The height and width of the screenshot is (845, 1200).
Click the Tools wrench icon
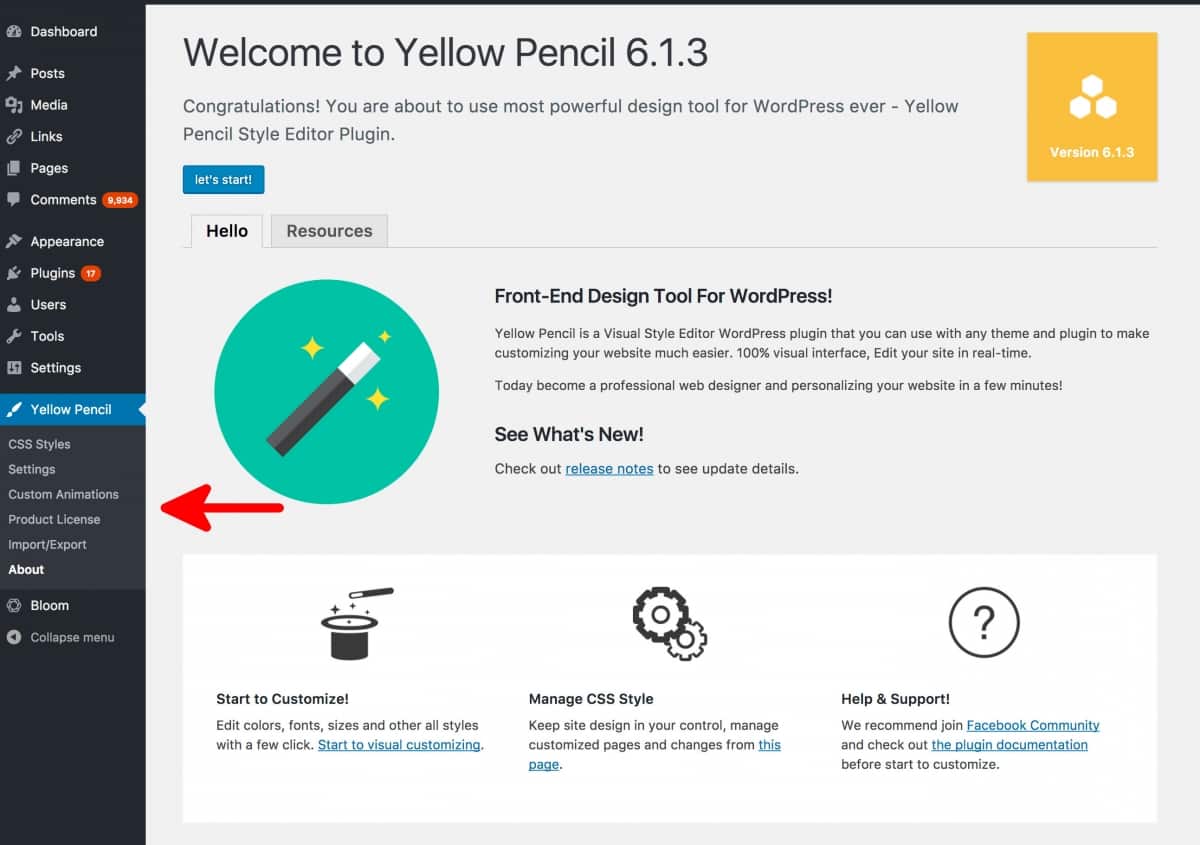(x=15, y=336)
